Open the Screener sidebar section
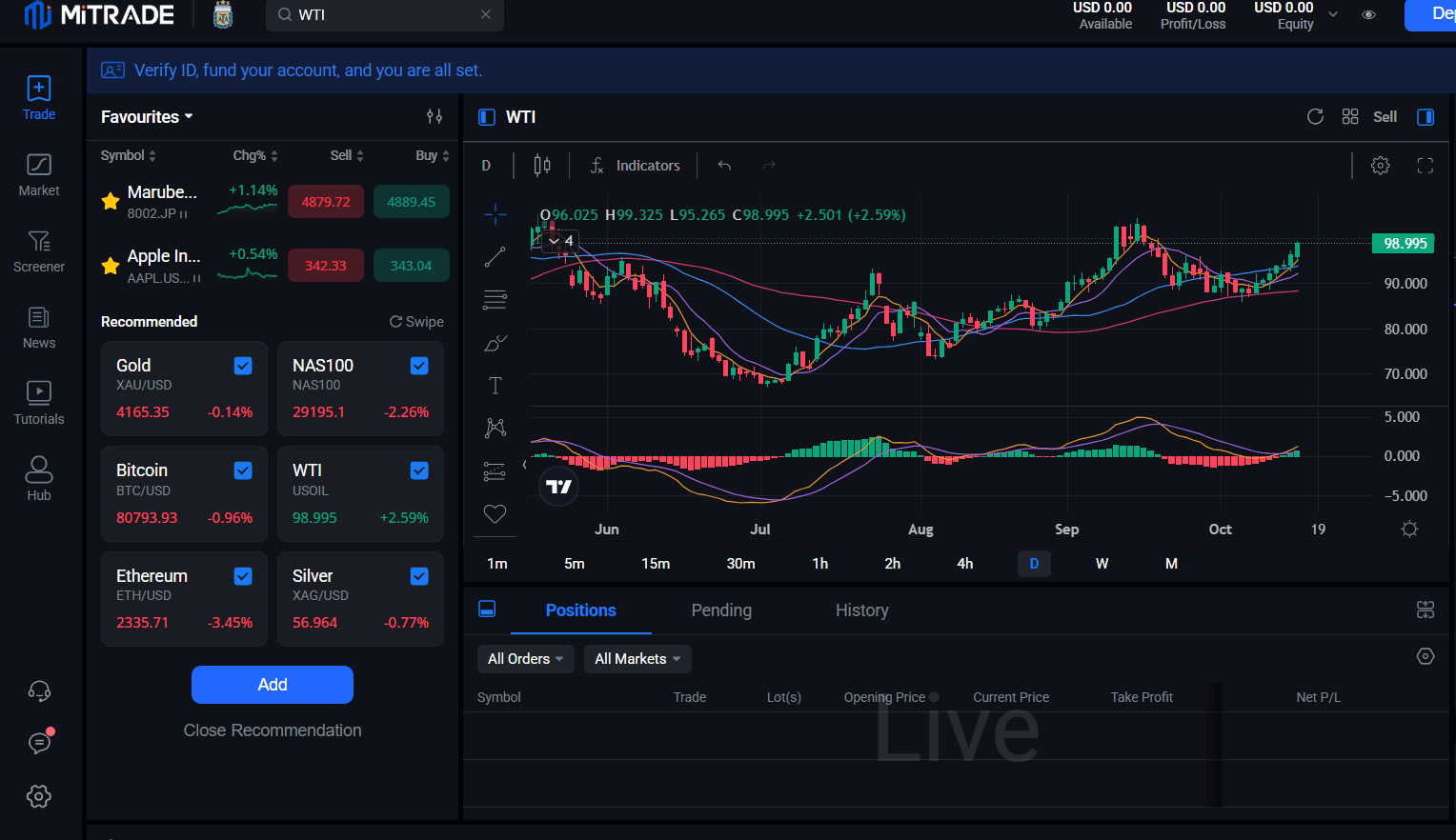Image resolution: width=1456 pixels, height=840 pixels. [x=39, y=251]
